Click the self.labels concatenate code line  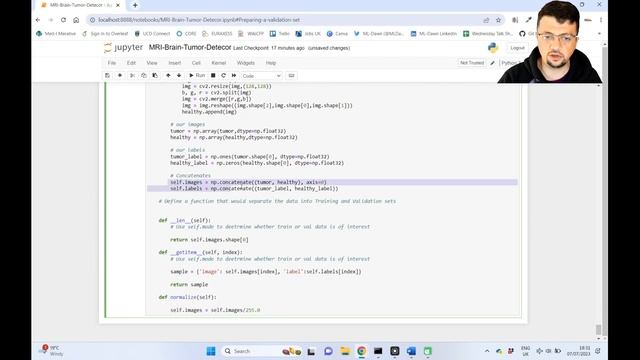254,189
